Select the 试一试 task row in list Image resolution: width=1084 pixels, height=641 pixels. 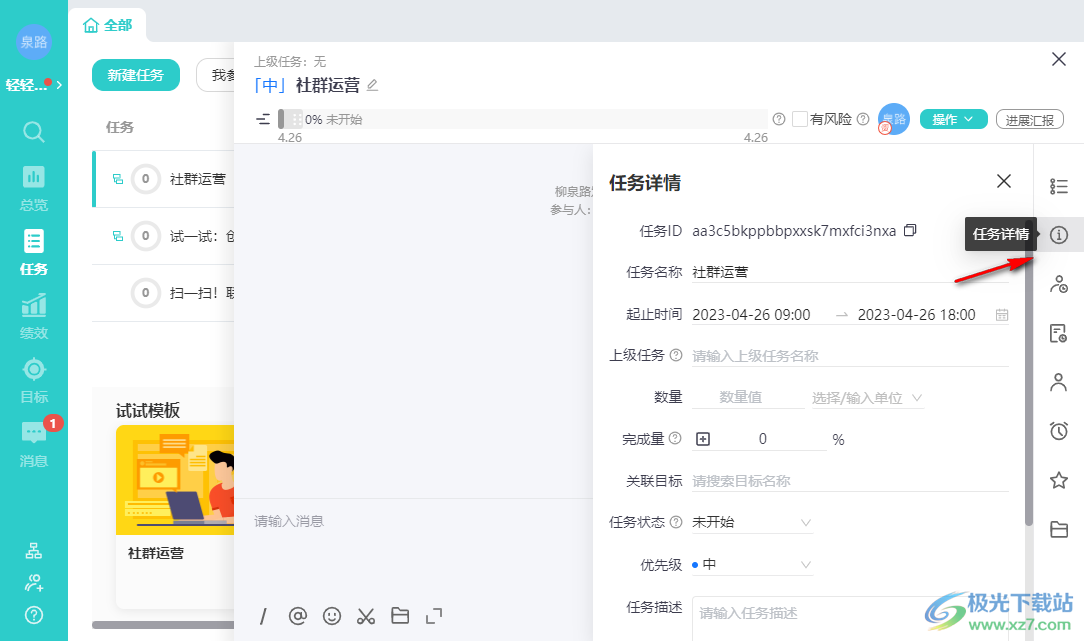(x=165, y=236)
